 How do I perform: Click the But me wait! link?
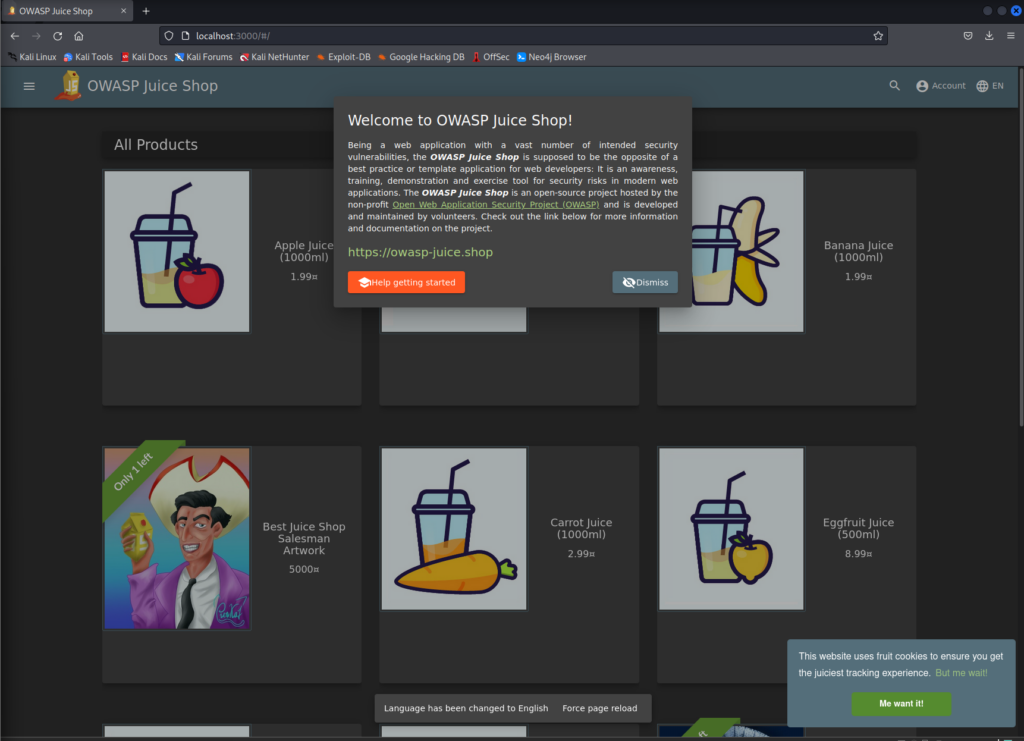tap(961, 672)
